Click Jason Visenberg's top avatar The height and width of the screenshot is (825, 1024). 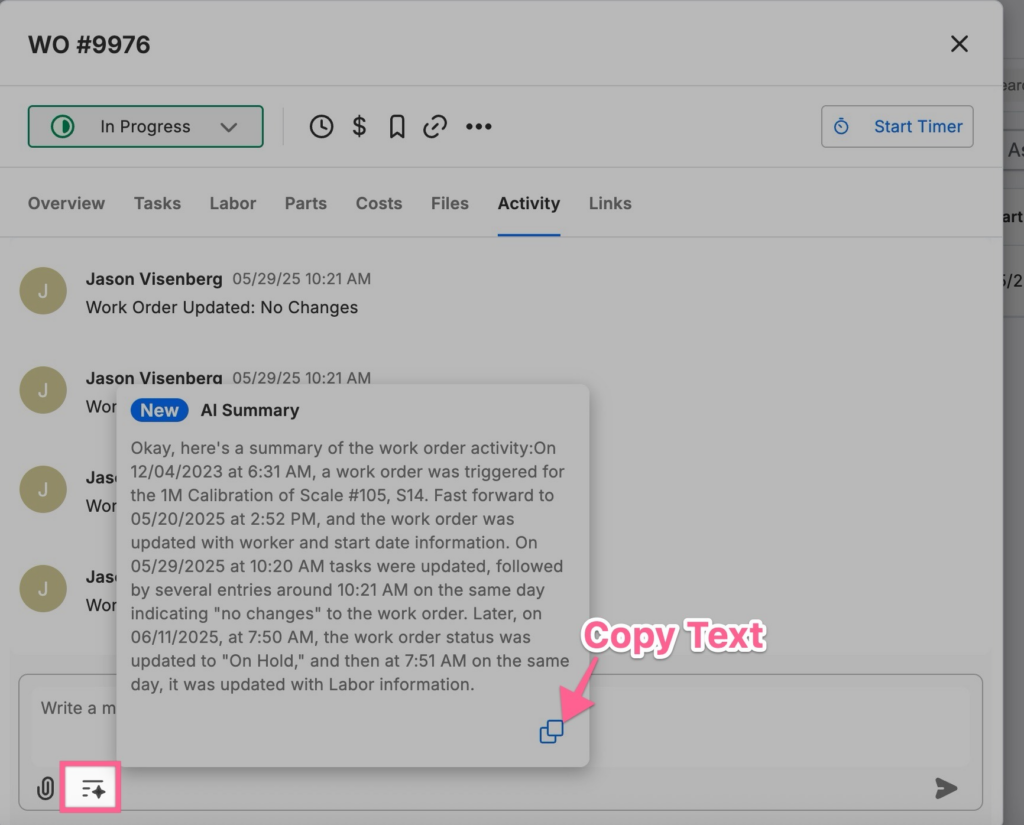click(43, 292)
